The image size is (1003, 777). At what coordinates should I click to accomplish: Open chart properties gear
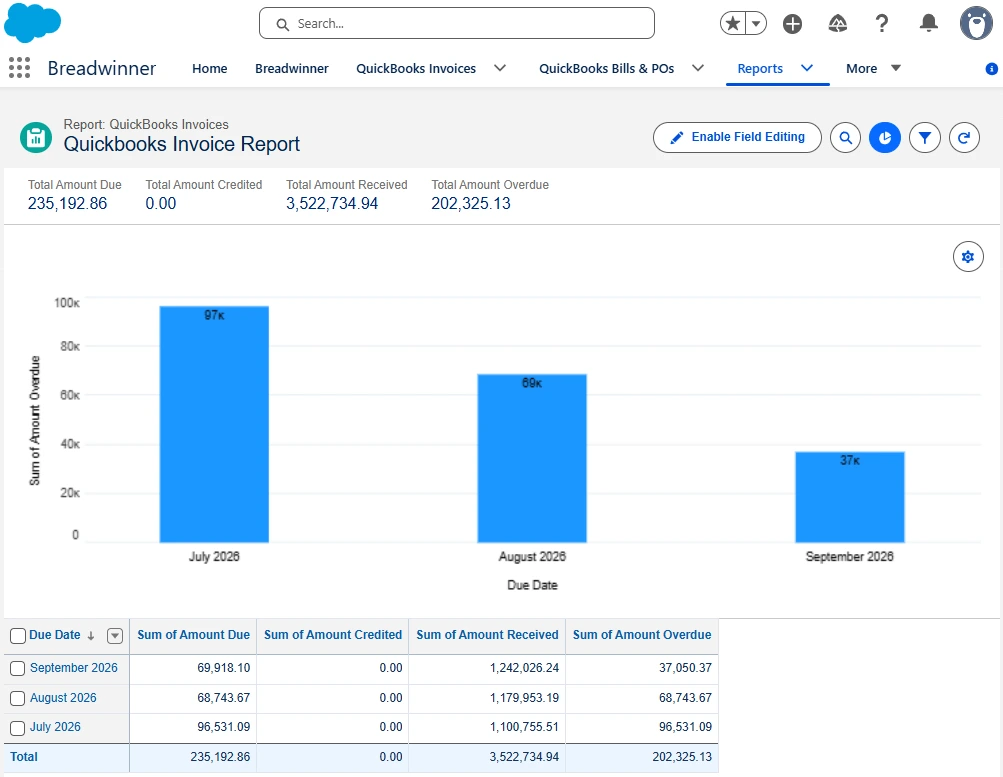(x=968, y=256)
